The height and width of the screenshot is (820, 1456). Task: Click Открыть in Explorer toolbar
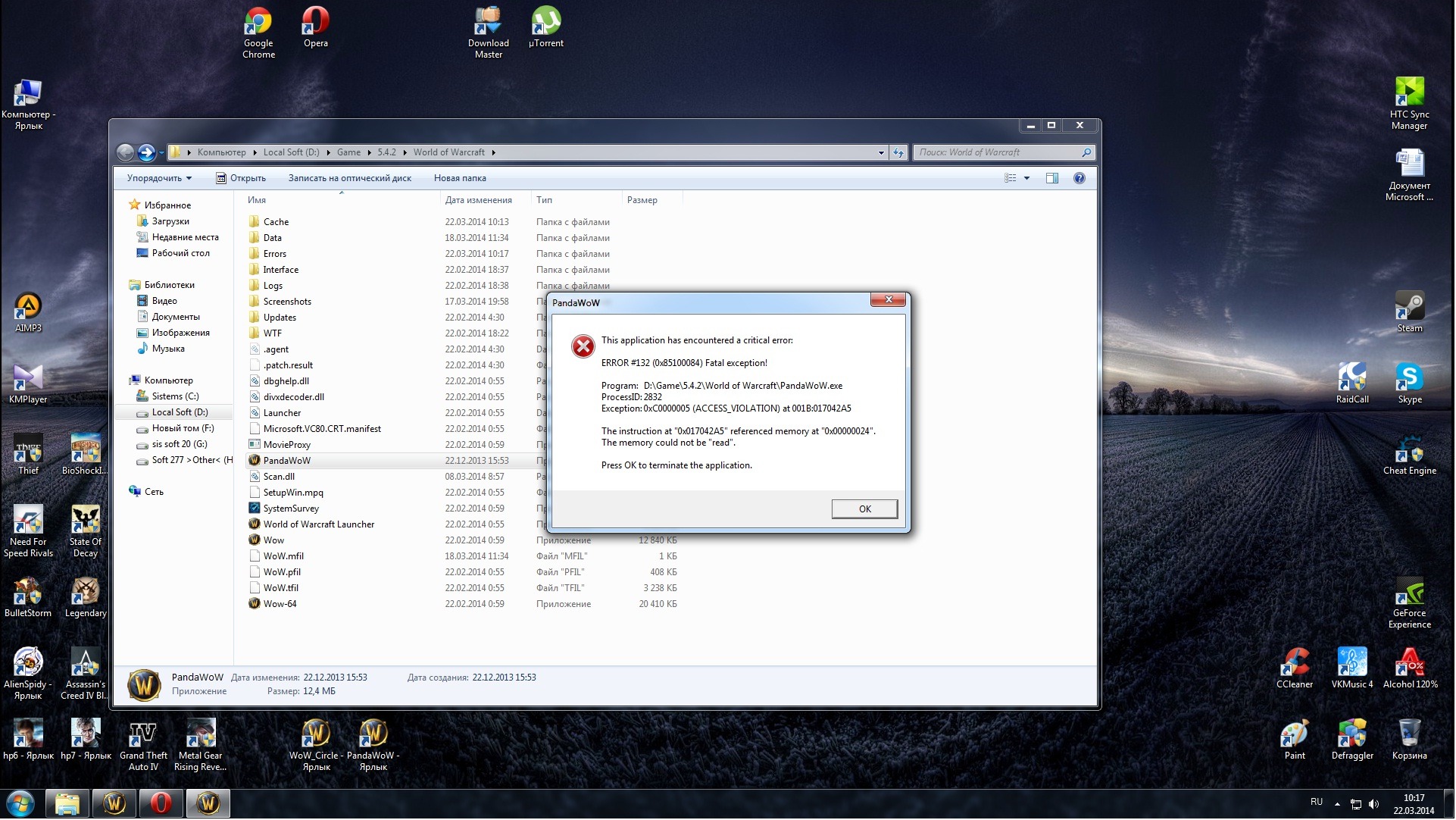pyautogui.click(x=241, y=178)
